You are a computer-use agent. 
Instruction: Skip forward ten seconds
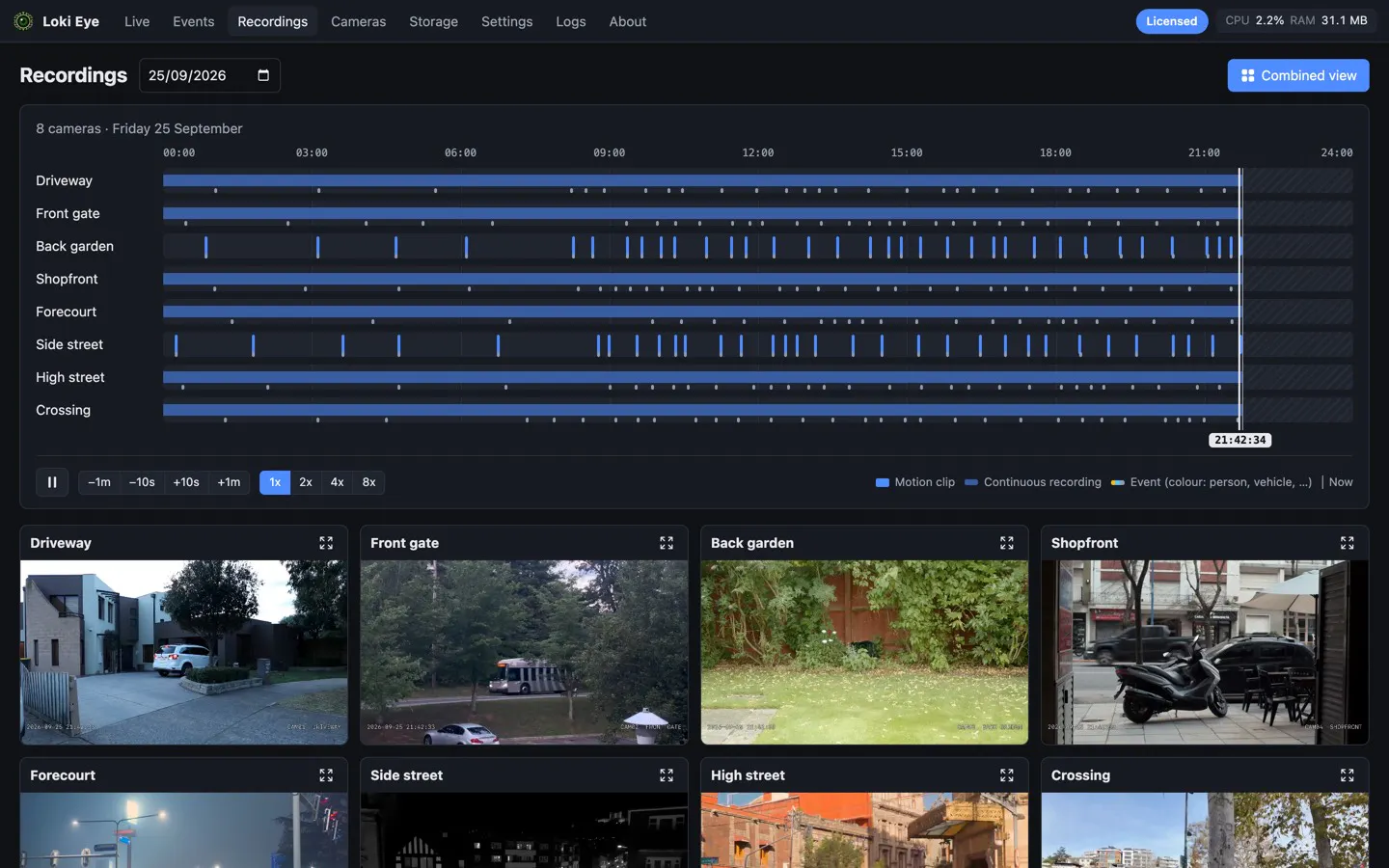(x=186, y=482)
